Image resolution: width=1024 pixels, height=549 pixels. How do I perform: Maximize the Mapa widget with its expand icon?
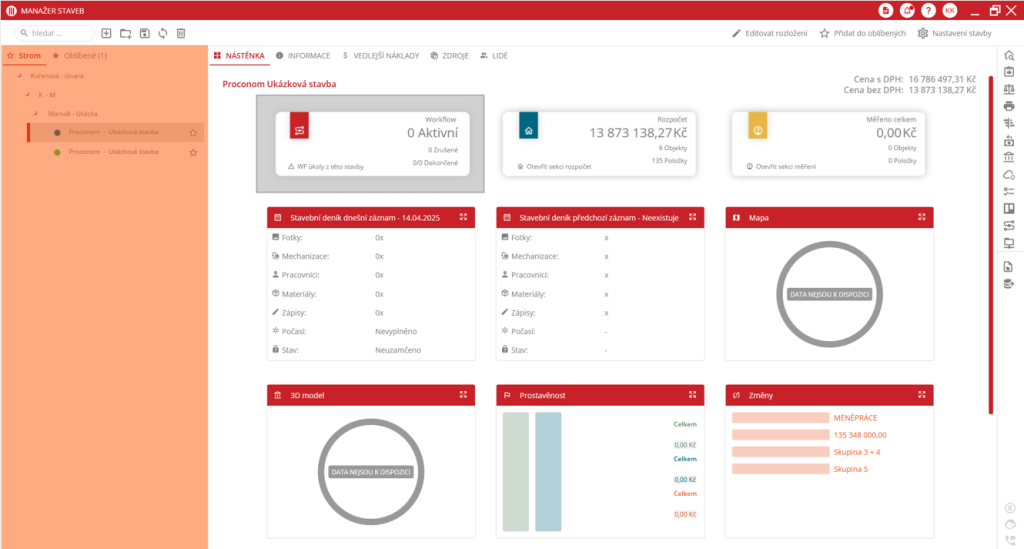921,217
